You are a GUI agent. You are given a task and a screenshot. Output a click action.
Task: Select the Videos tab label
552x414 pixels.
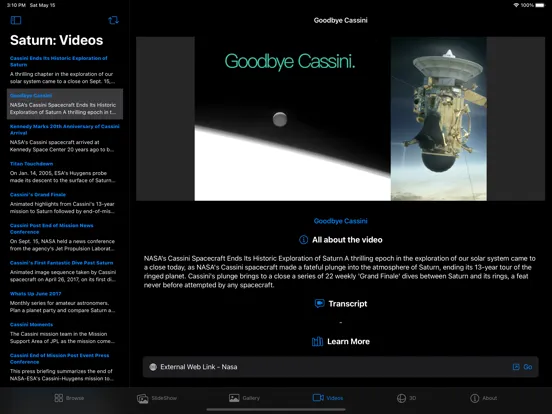click(x=334, y=398)
